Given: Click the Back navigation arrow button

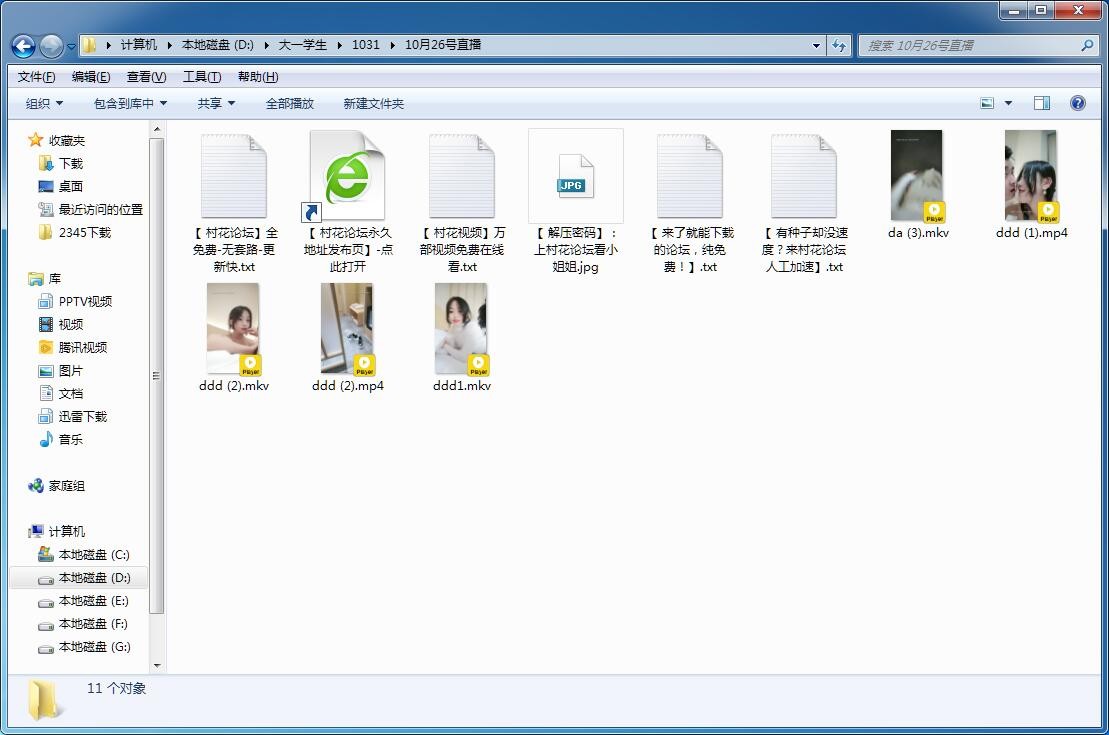Looking at the screenshot, I should click(x=23, y=45).
